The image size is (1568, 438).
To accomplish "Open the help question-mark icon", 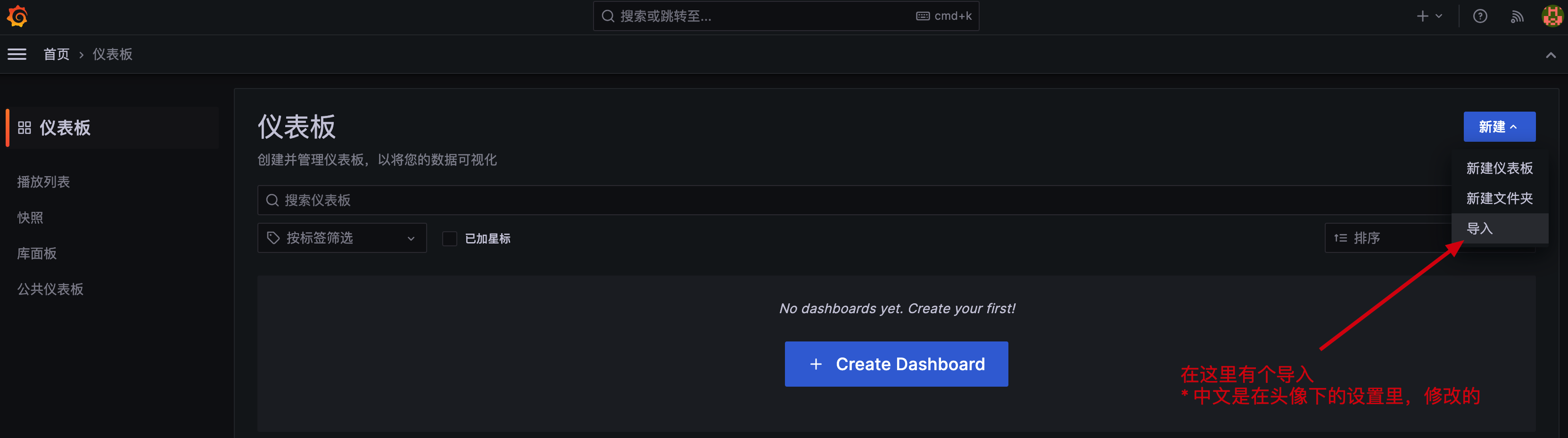I will pyautogui.click(x=1480, y=16).
